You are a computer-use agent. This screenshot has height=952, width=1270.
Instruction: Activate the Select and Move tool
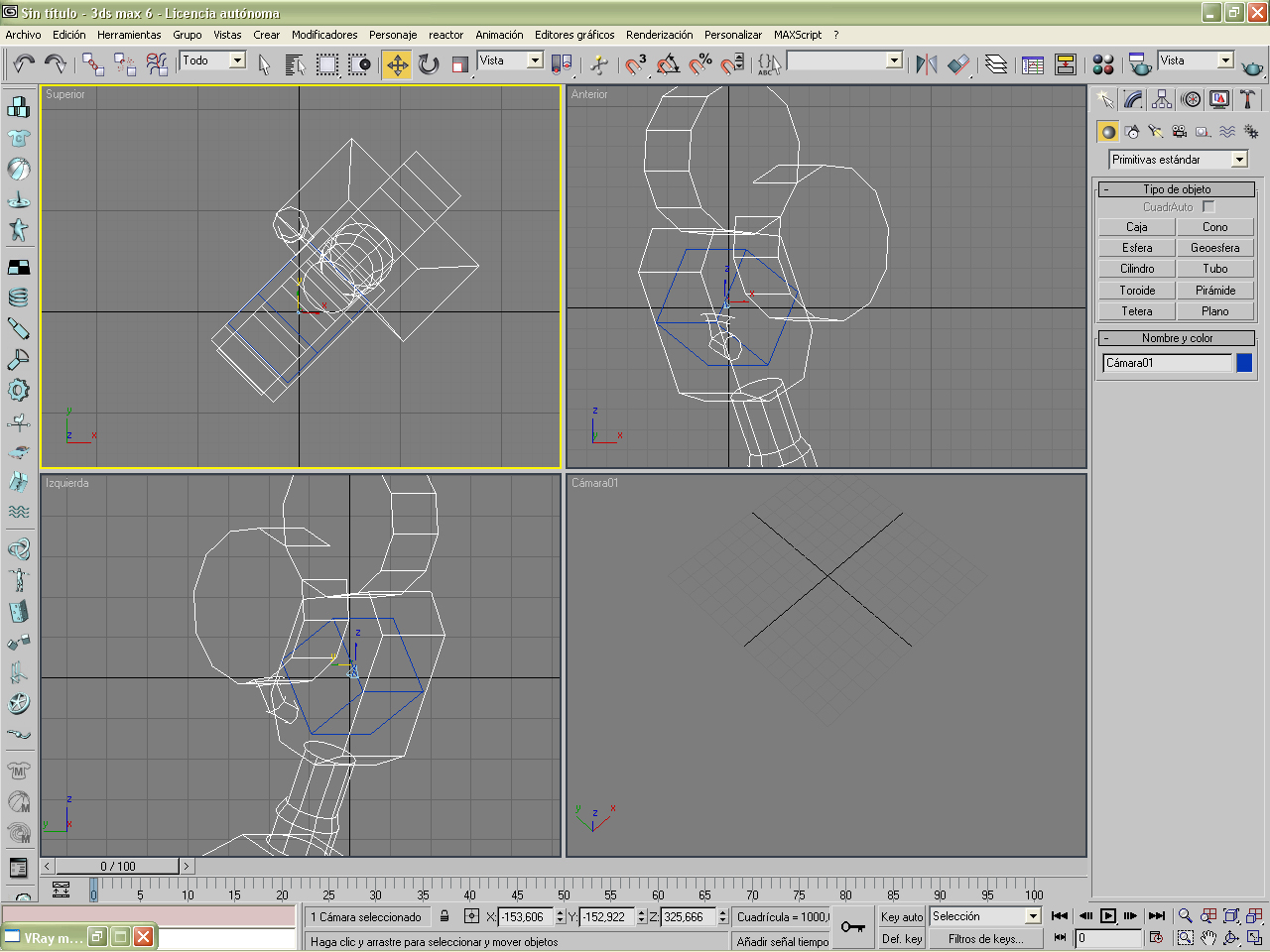pos(397,64)
